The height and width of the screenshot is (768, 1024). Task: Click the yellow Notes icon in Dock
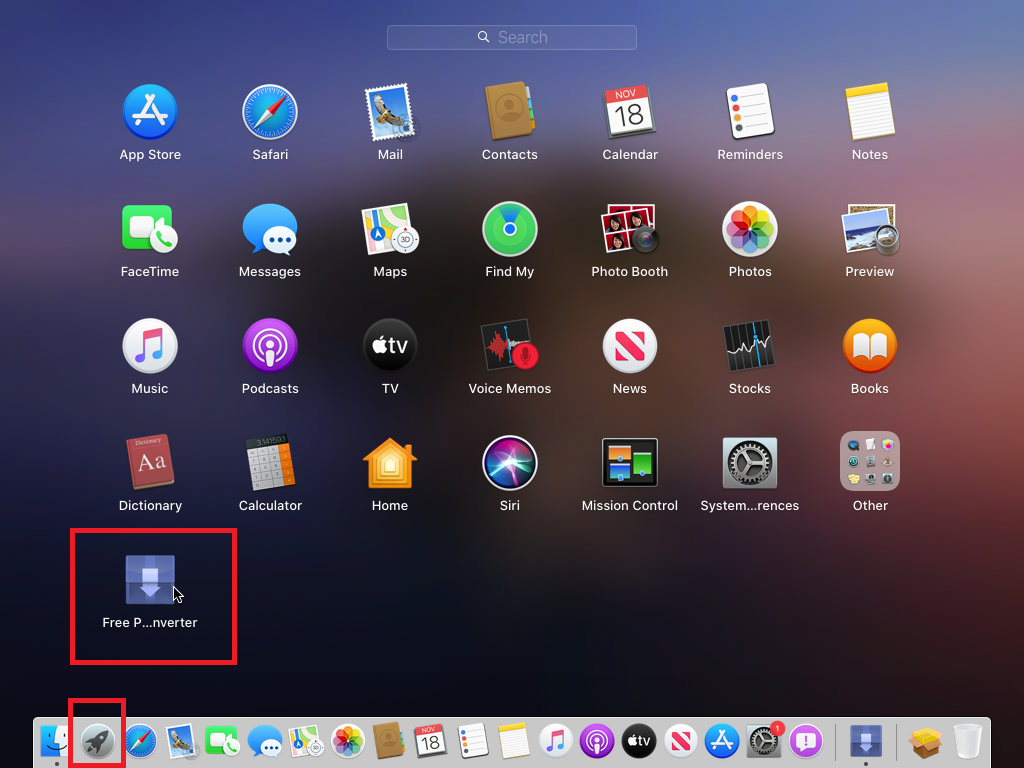click(513, 741)
